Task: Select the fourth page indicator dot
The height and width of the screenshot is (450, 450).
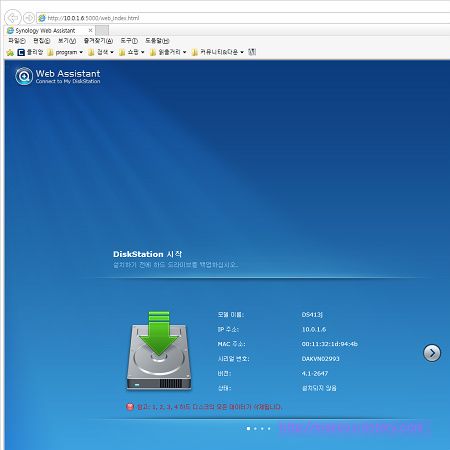Action: pyautogui.click(x=269, y=428)
